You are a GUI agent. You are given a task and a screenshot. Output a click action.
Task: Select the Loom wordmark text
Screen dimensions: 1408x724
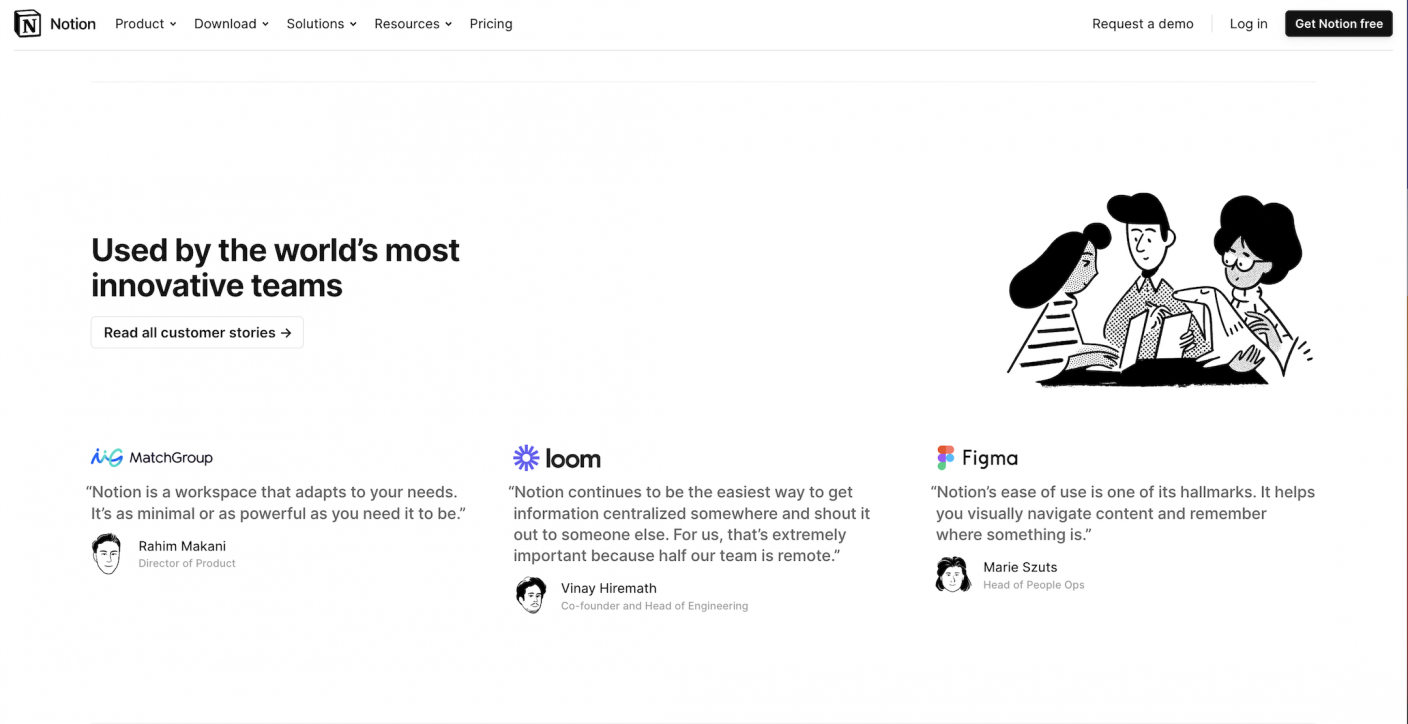click(572, 457)
